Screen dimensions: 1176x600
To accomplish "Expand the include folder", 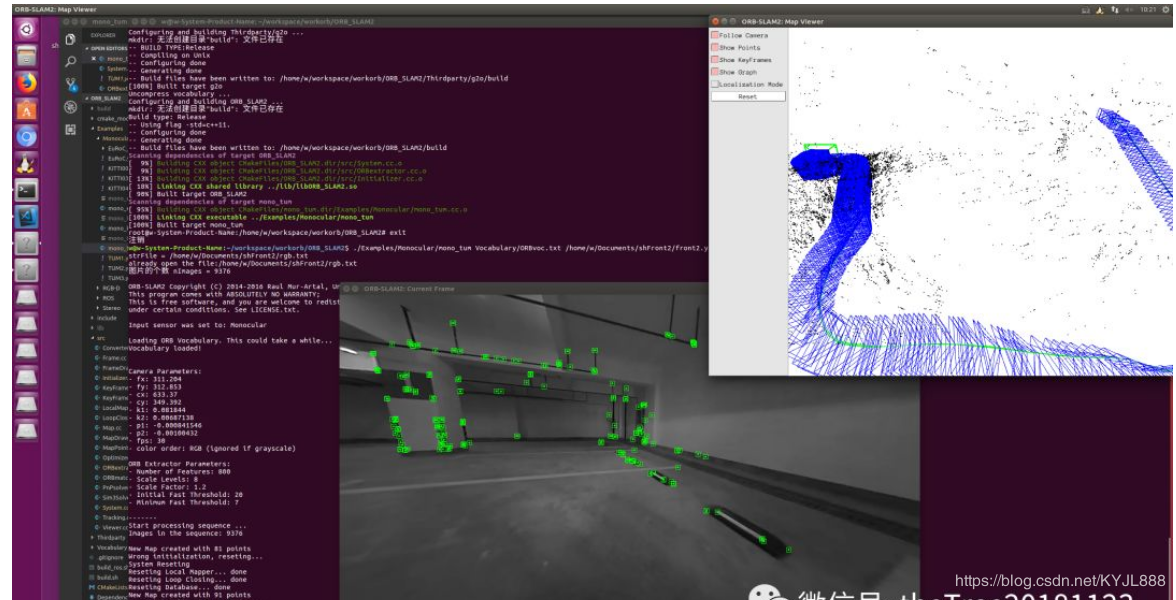I will coord(105,318).
